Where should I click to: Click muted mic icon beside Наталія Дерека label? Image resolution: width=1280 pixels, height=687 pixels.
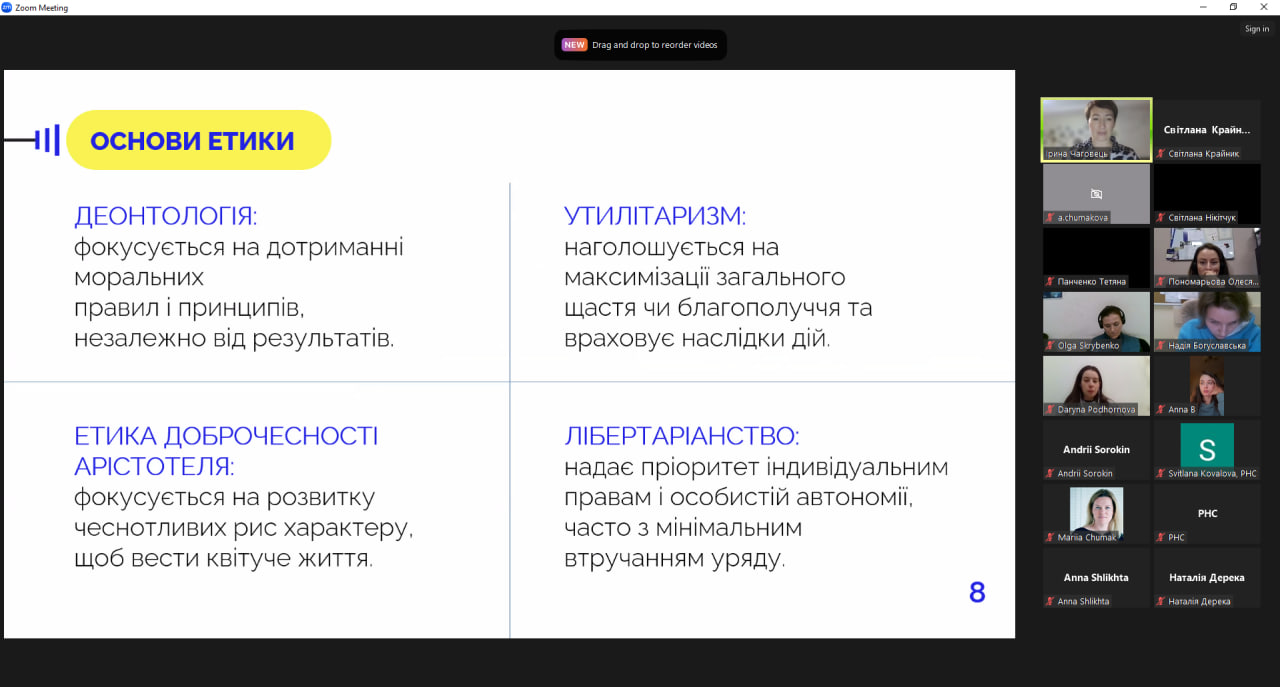click(1161, 602)
